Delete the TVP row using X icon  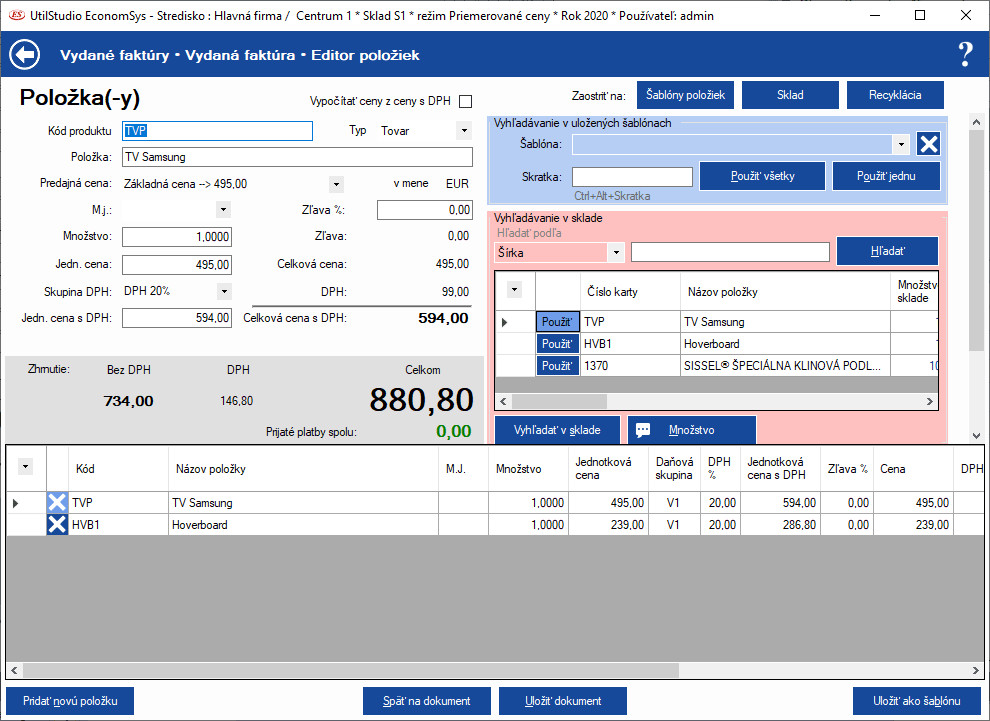coord(58,503)
